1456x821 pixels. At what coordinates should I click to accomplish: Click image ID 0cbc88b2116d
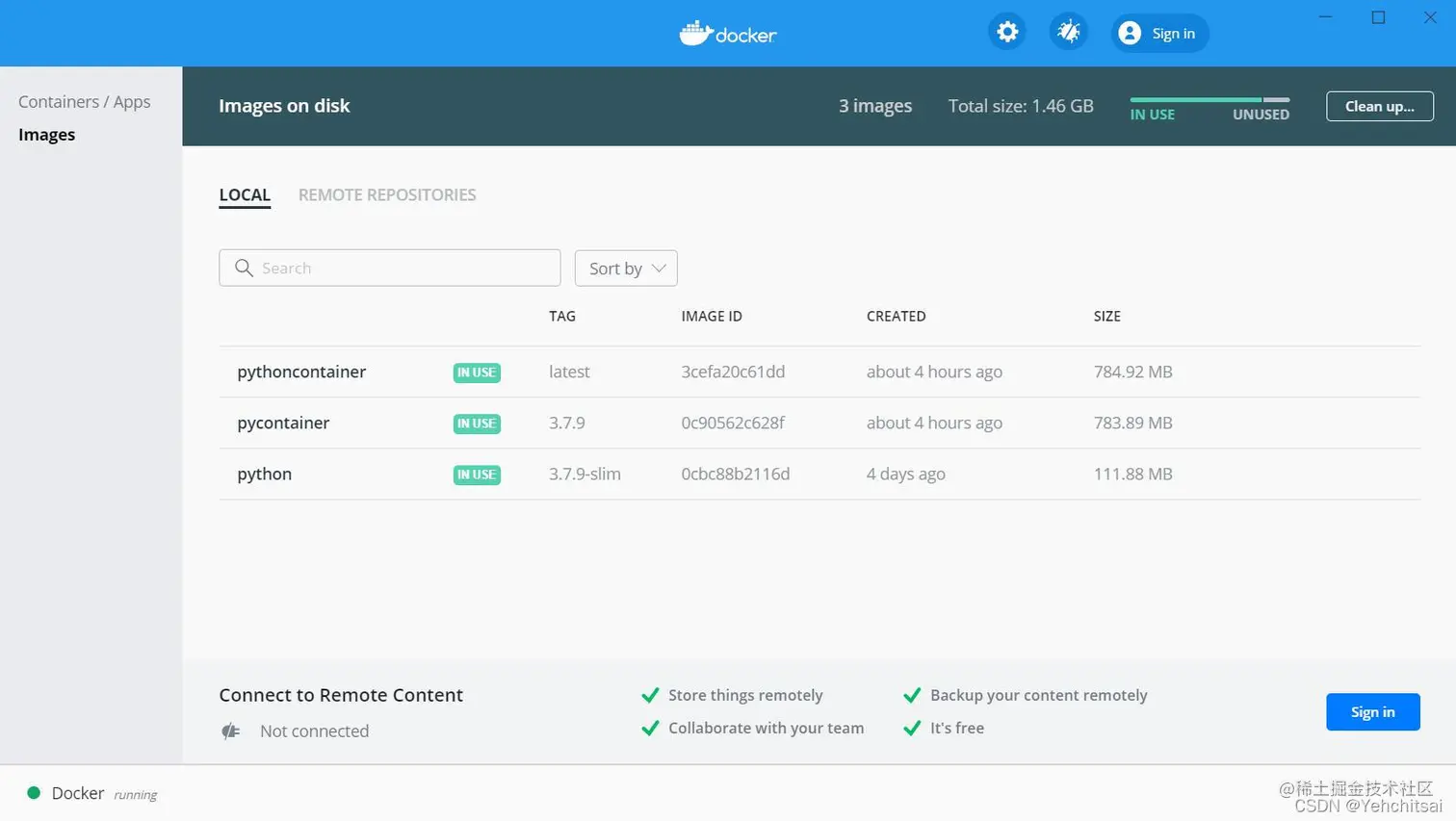736,474
